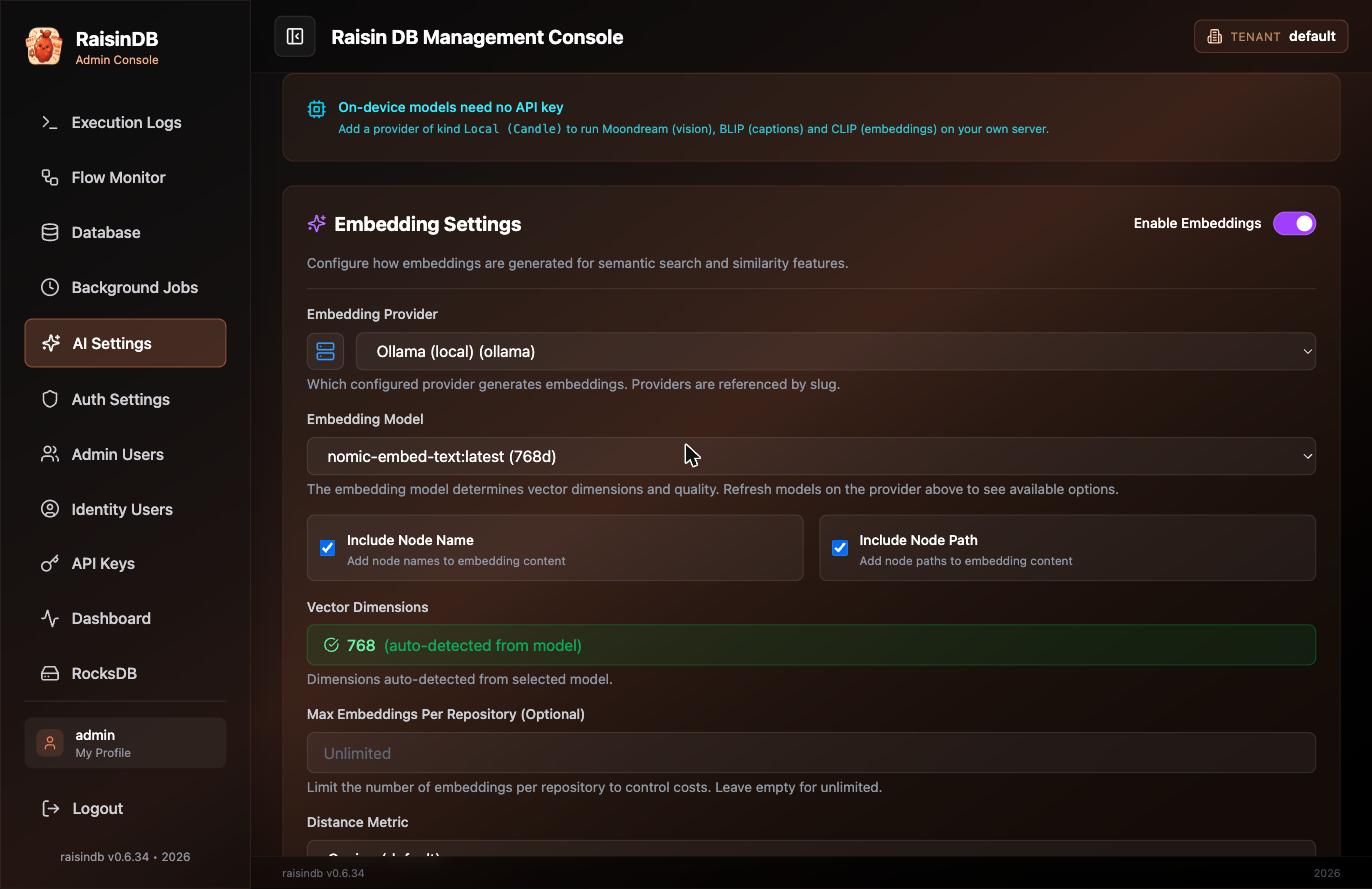Toggle the Enable Embeddings switch
This screenshot has height=889, width=1372.
(x=1294, y=223)
